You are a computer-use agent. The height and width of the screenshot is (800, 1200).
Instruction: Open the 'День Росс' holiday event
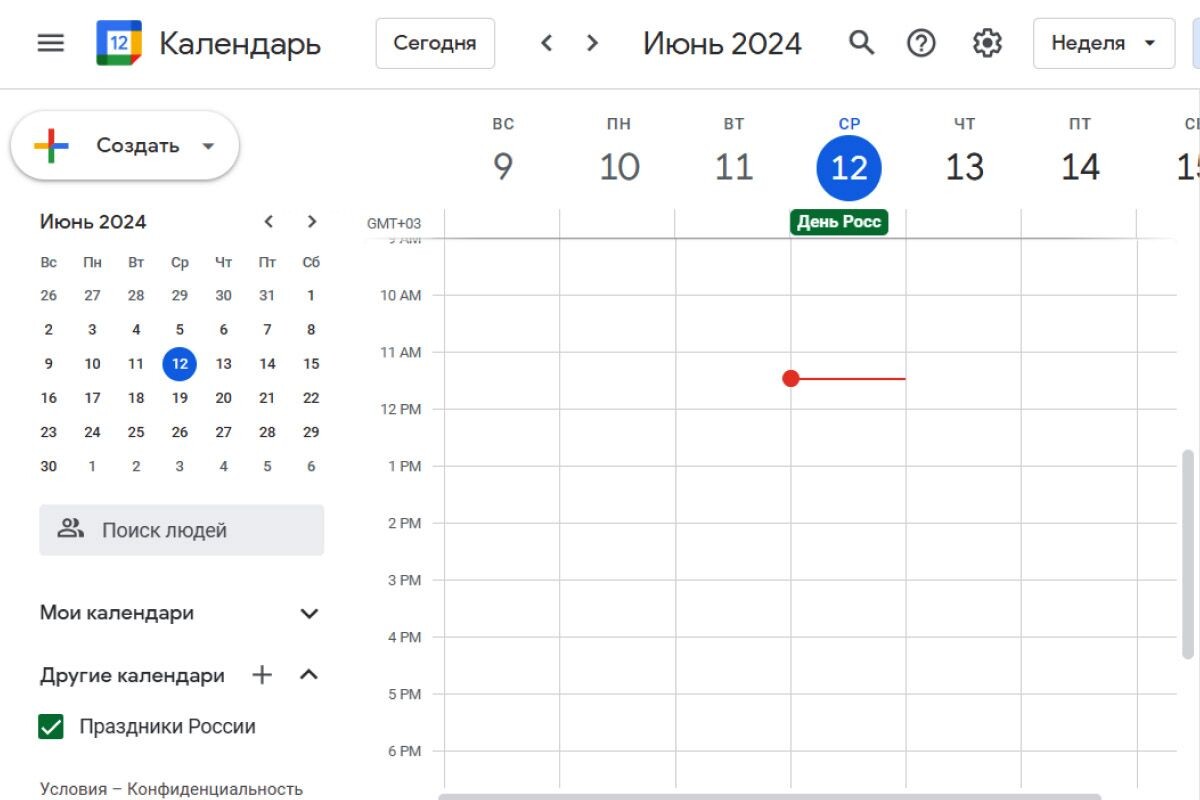pos(838,222)
